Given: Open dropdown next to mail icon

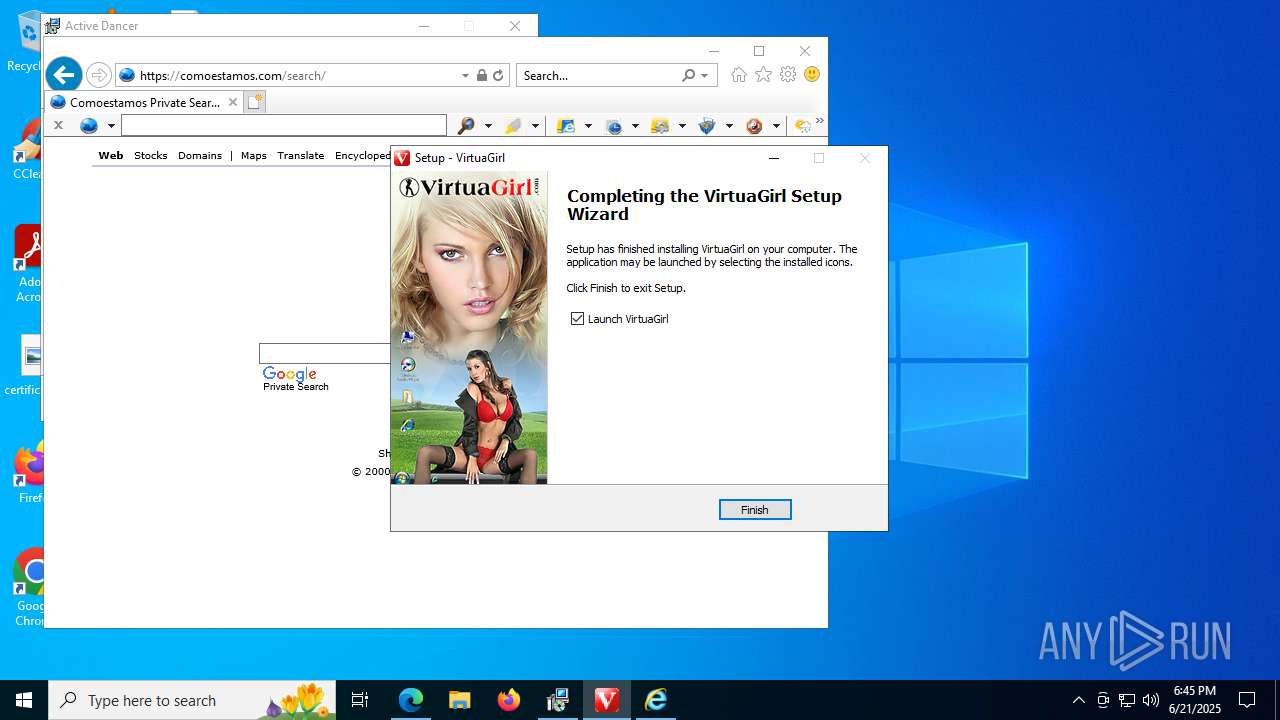Looking at the screenshot, I should [682, 126].
